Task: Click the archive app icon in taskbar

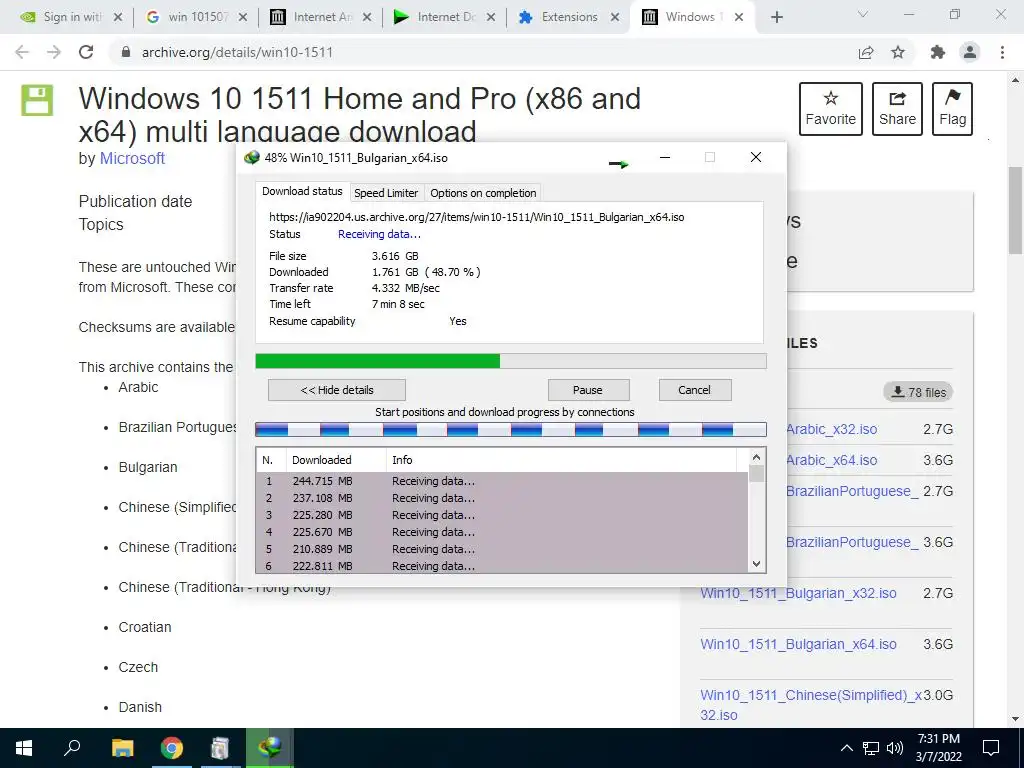Action: pyautogui.click(x=220, y=748)
